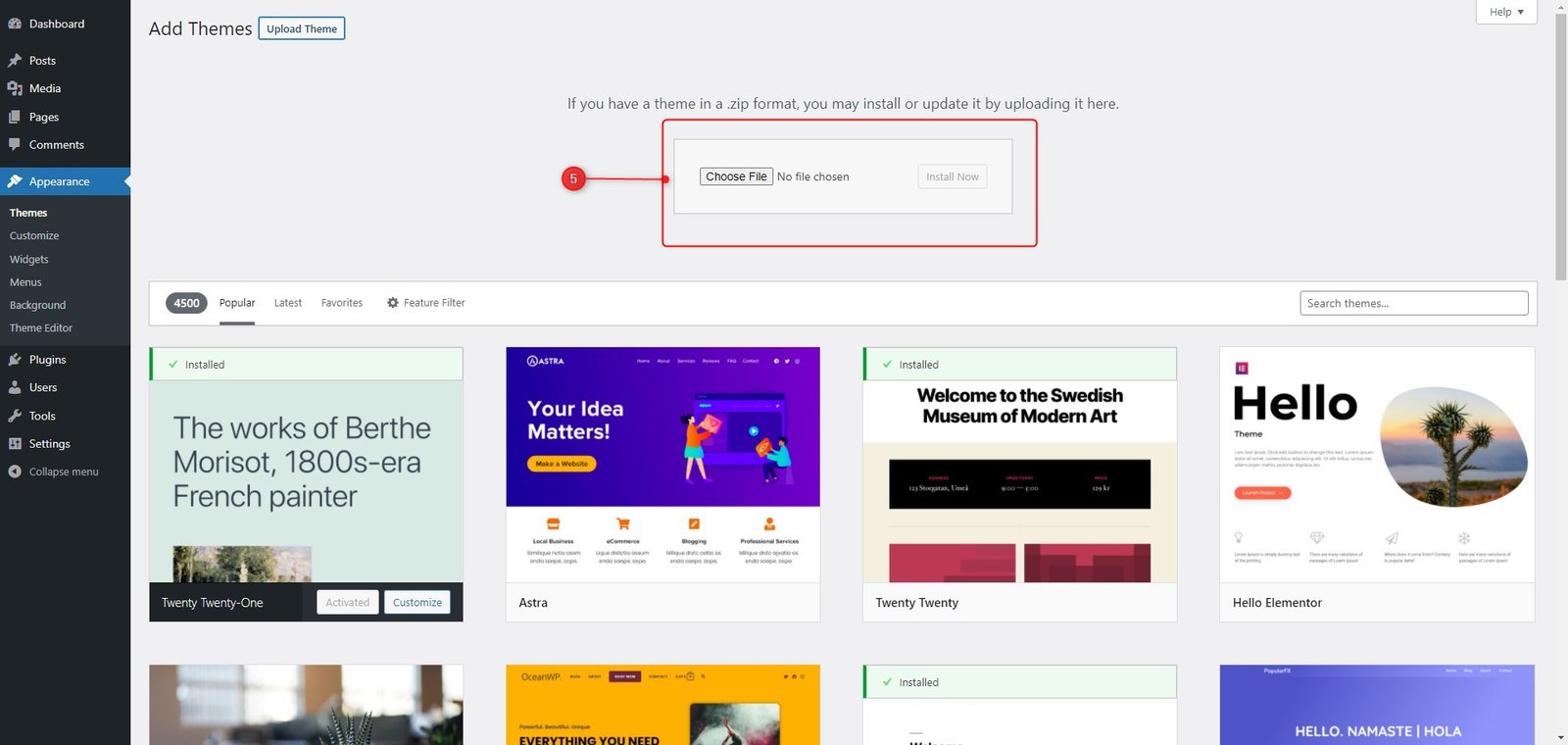Click the Hello Elementor theme name
This screenshot has height=745, width=1568.
(1277, 603)
